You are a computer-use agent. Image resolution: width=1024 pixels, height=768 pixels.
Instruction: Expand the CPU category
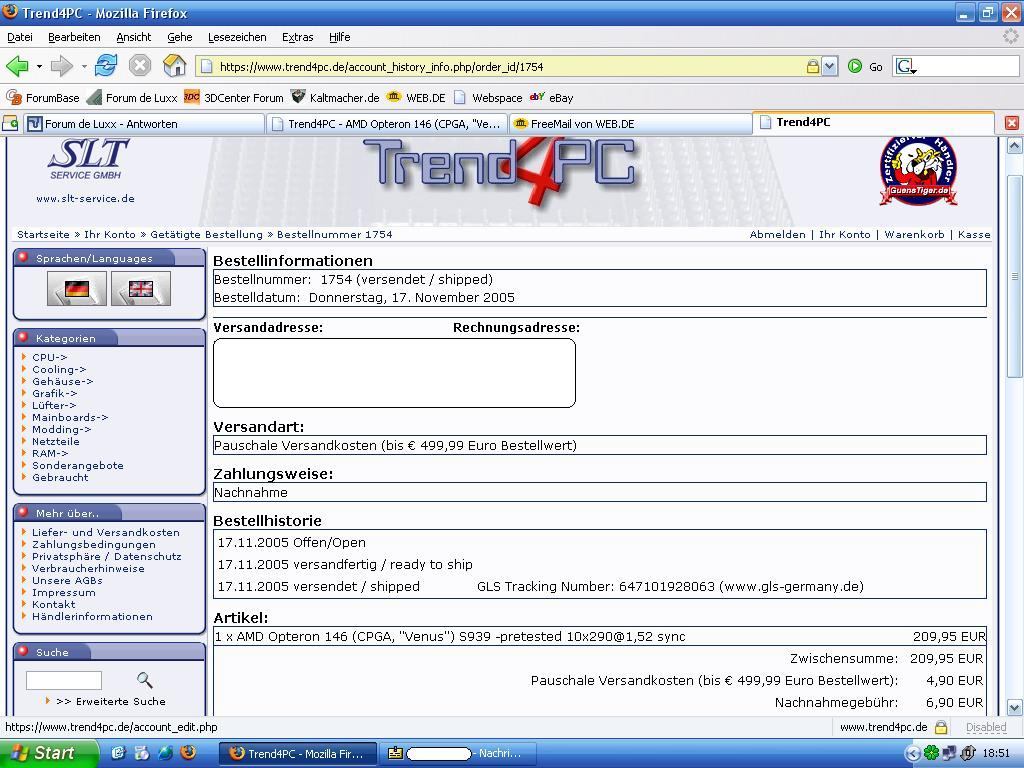pyautogui.click(x=50, y=357)
